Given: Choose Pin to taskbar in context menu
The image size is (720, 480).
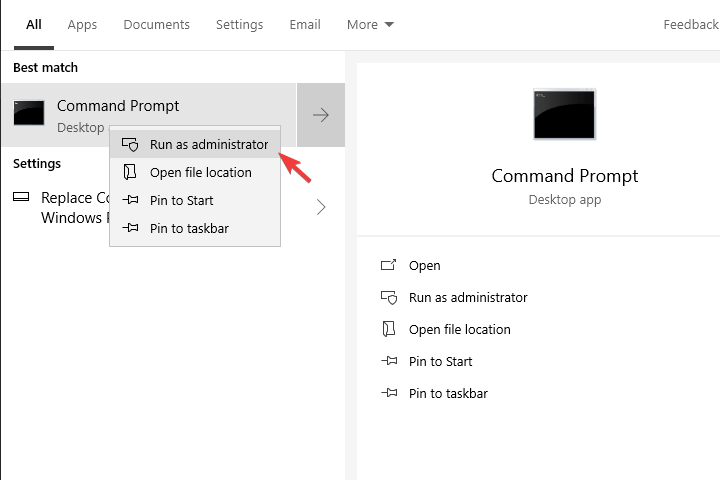Looking at the screenshot, I should [x=195, y=228].
